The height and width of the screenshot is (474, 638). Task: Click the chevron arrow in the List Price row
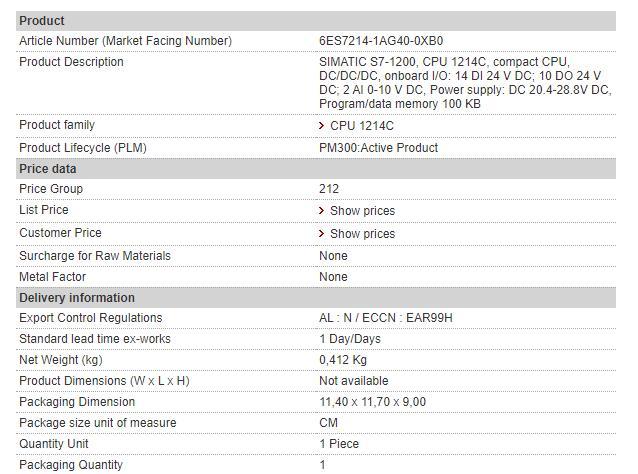[x=321, y=211]
